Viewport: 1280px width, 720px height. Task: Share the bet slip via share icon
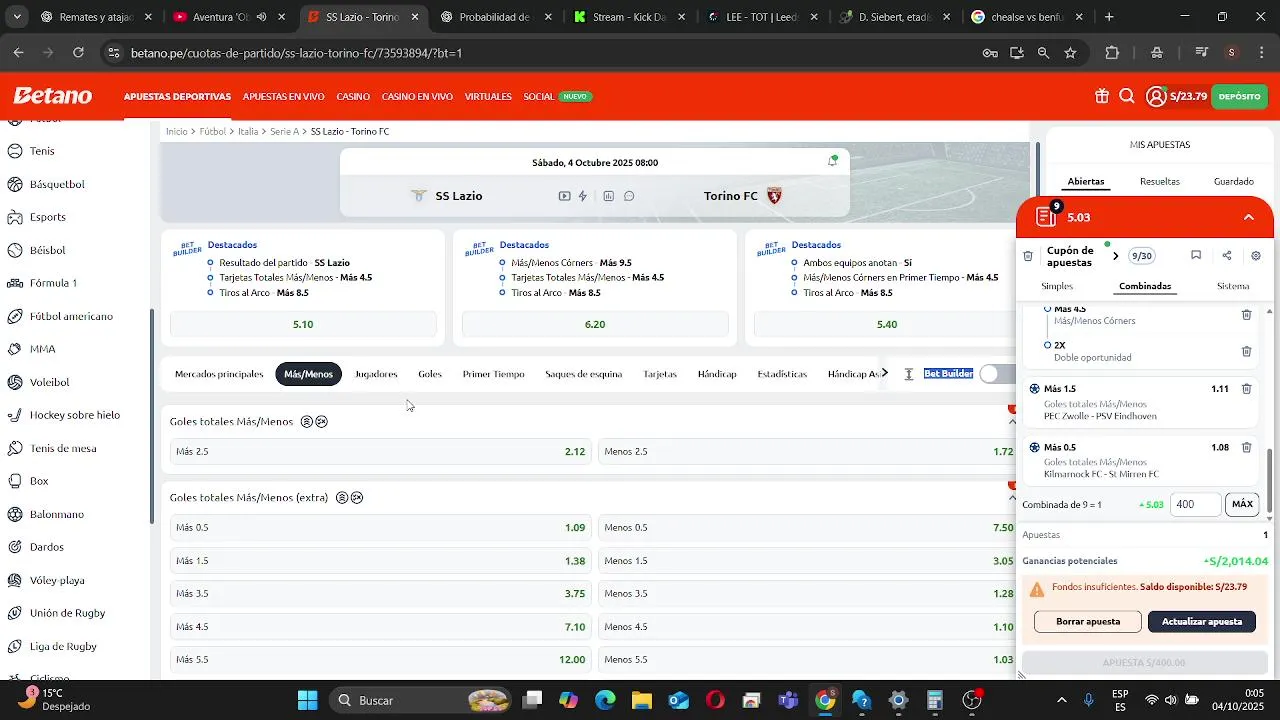1227,256
